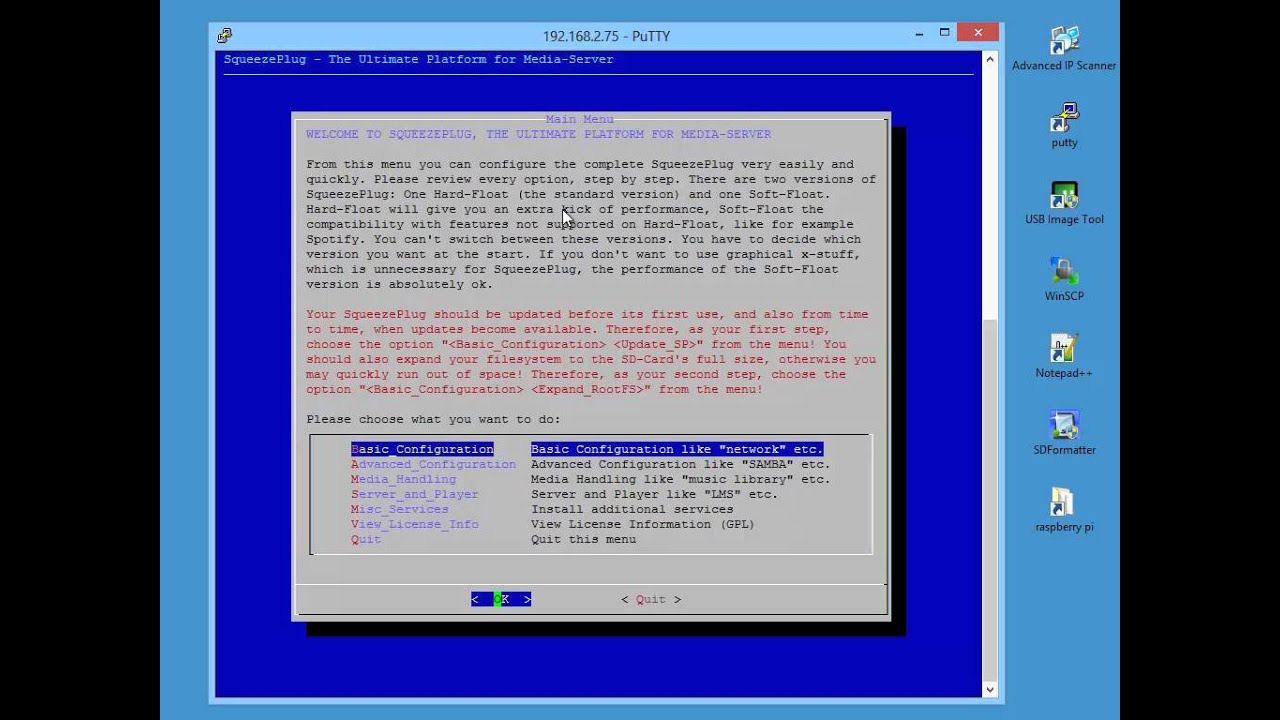Screen dimensions: 1280x720
Task: Click the 'SqueezePlug - The Ultimate Platform' header line
Action: coord(418,59)
